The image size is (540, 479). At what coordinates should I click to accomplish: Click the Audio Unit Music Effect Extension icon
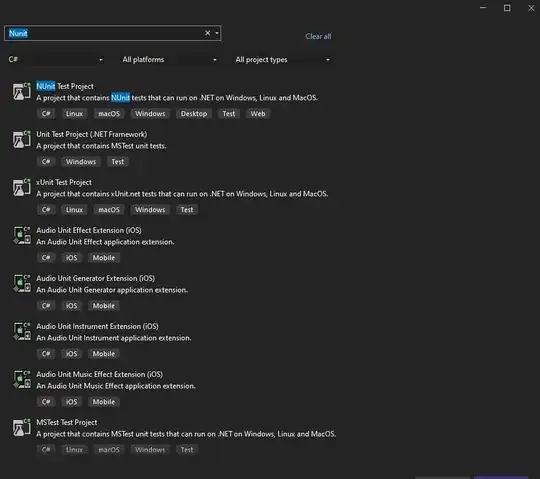[22, 380]
